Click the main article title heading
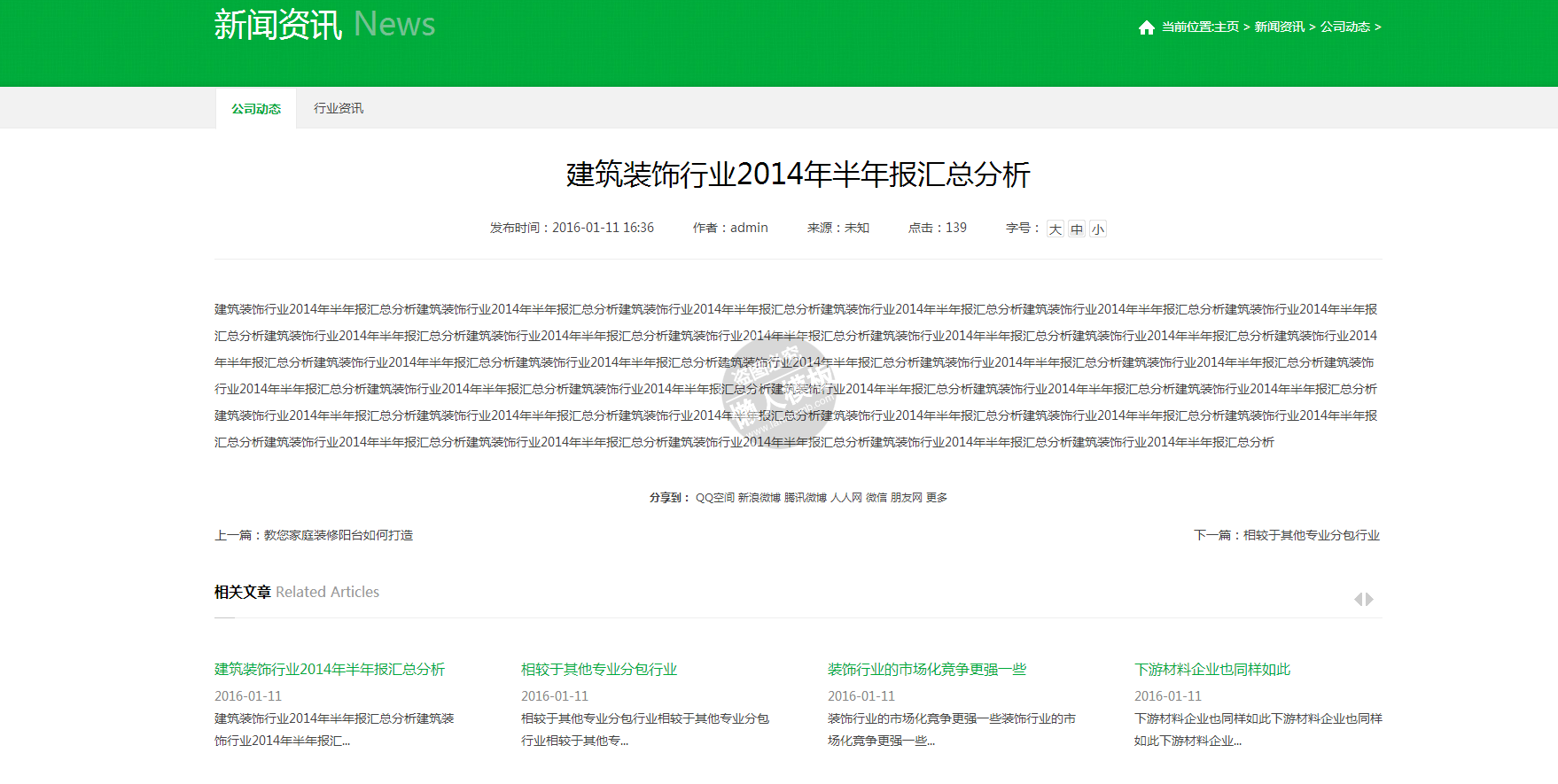Image resolution: width=1558 pixels, height=784 pixels. coord(798,175)
